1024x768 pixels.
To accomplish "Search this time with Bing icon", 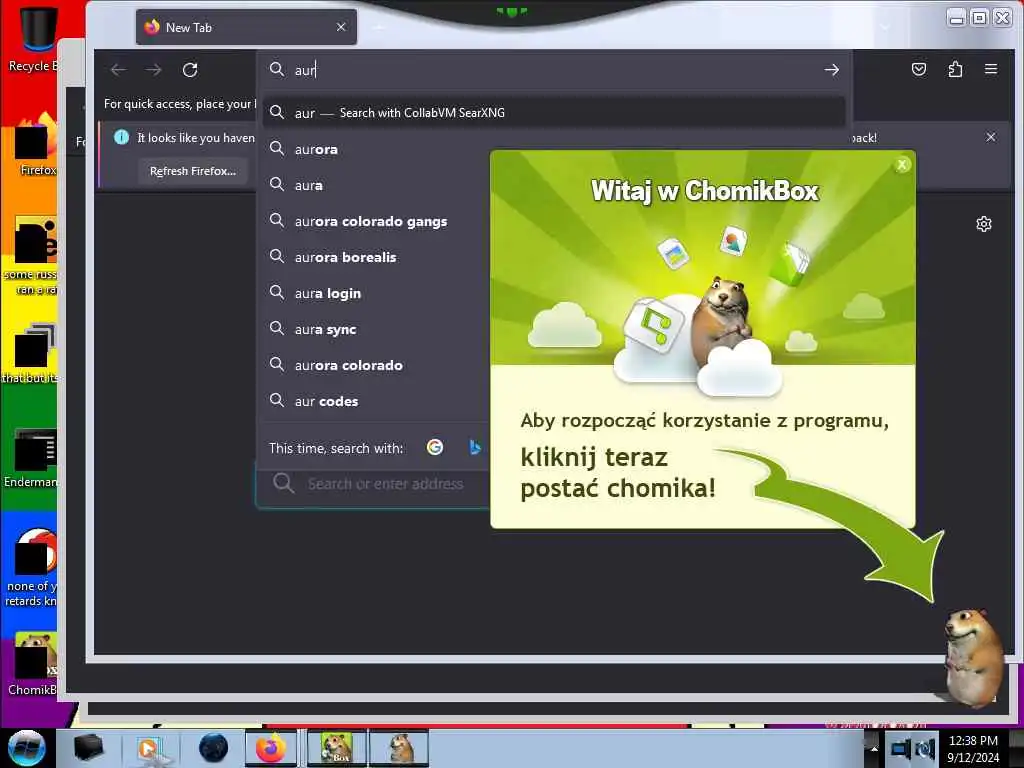I will tap(475, 447).
